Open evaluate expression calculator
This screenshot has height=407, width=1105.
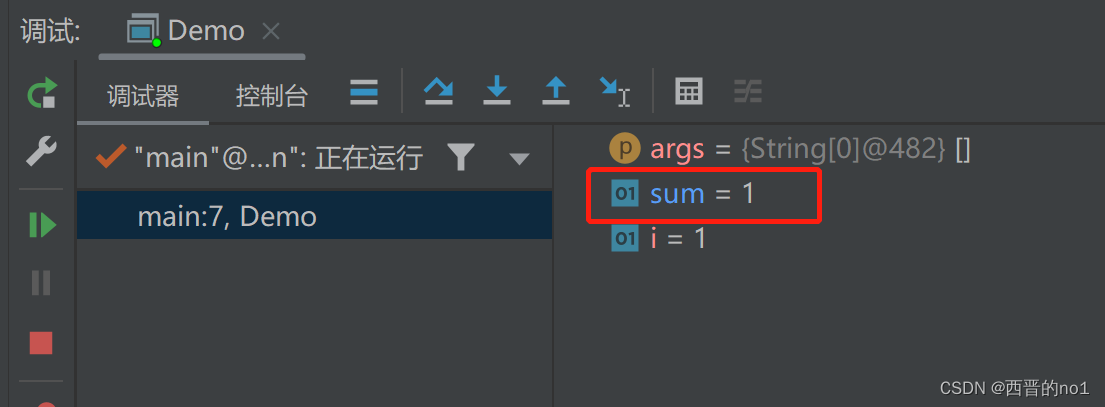coord(689,92)
